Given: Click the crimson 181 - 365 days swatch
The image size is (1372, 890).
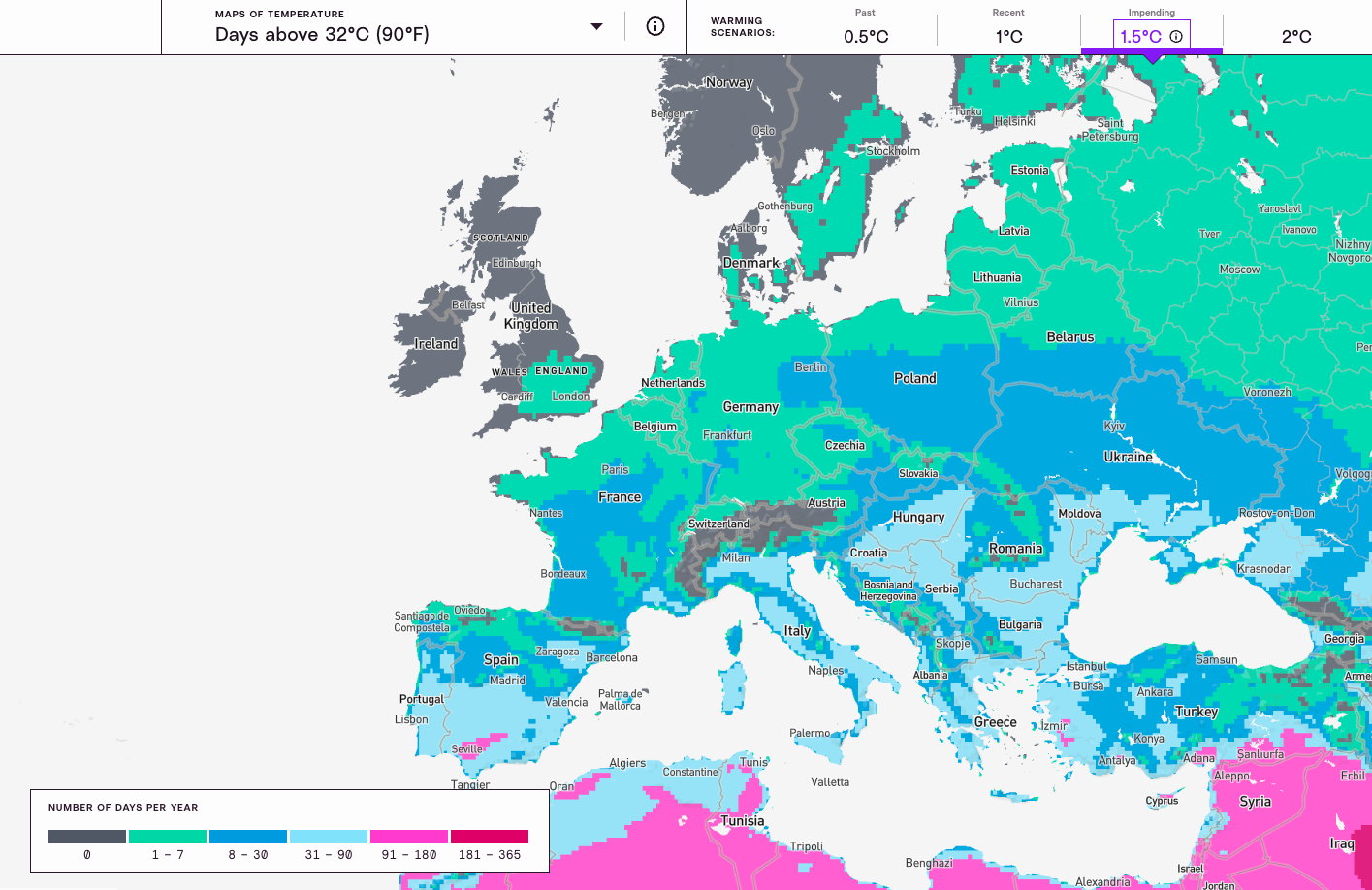Looking at the screenshot, I should [490, 837].
